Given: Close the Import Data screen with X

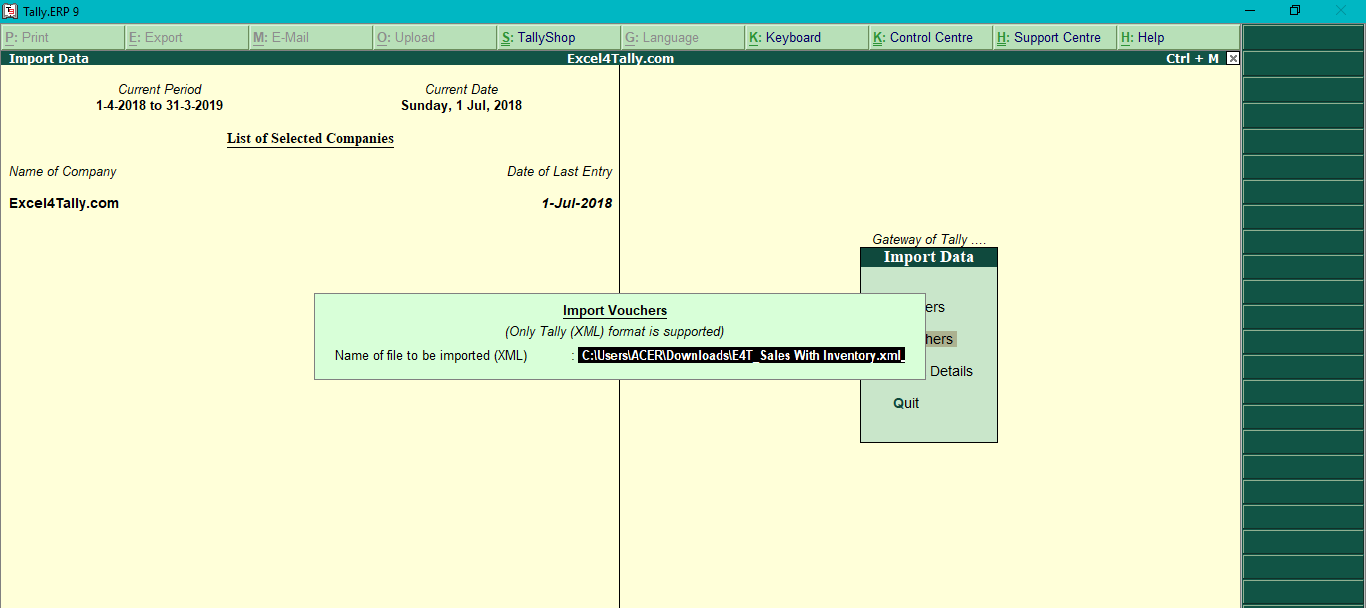Looking at the screenshot, I should pos(1233,59).
